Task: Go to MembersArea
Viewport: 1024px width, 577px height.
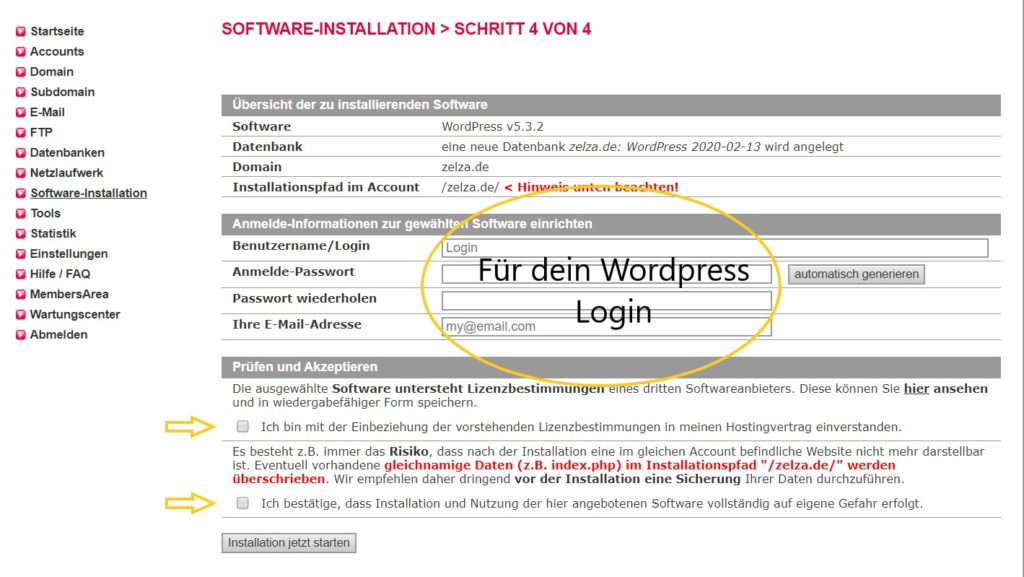Action: pos(69,294)
